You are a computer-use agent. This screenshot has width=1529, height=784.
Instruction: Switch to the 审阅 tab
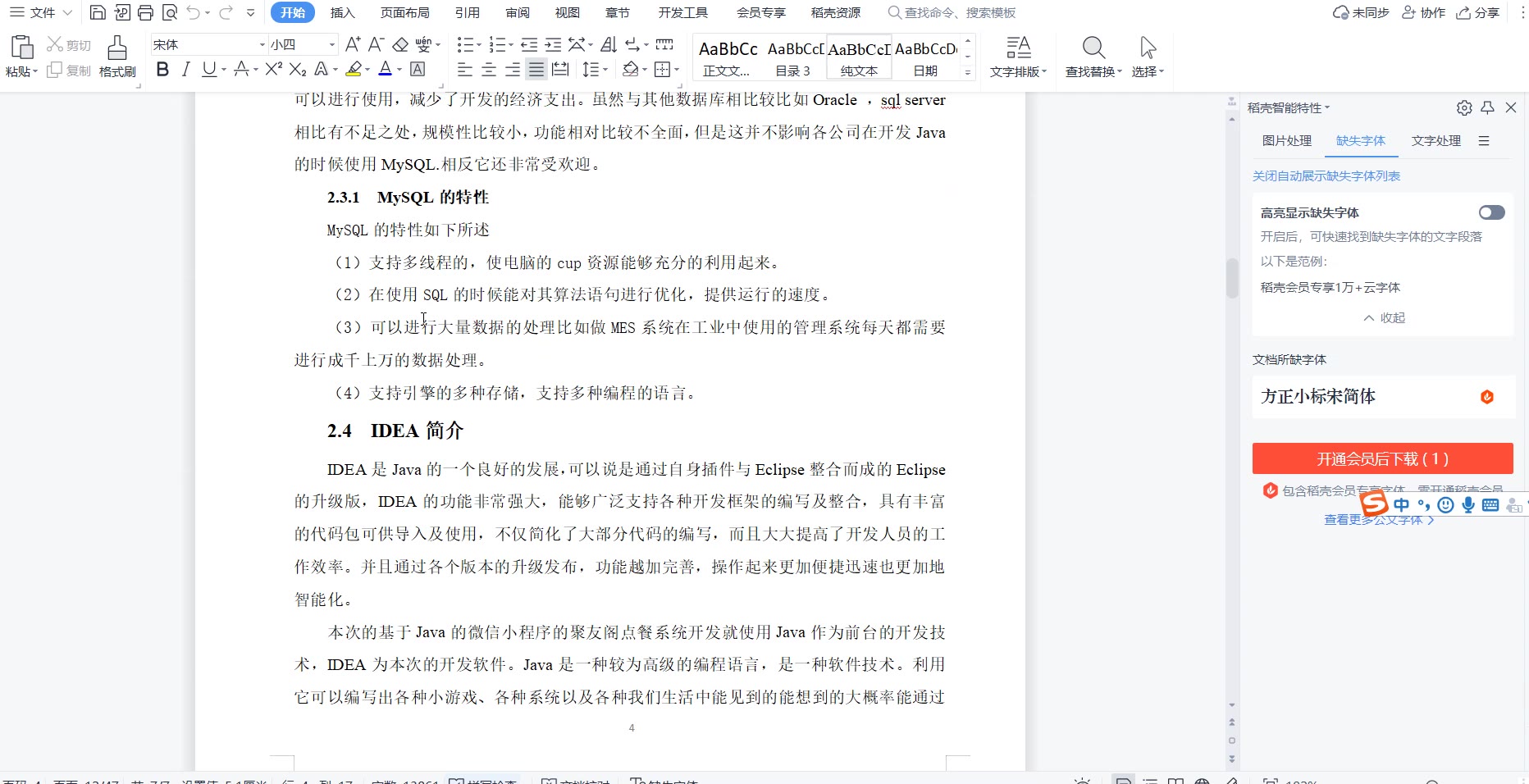pos(518,12)
